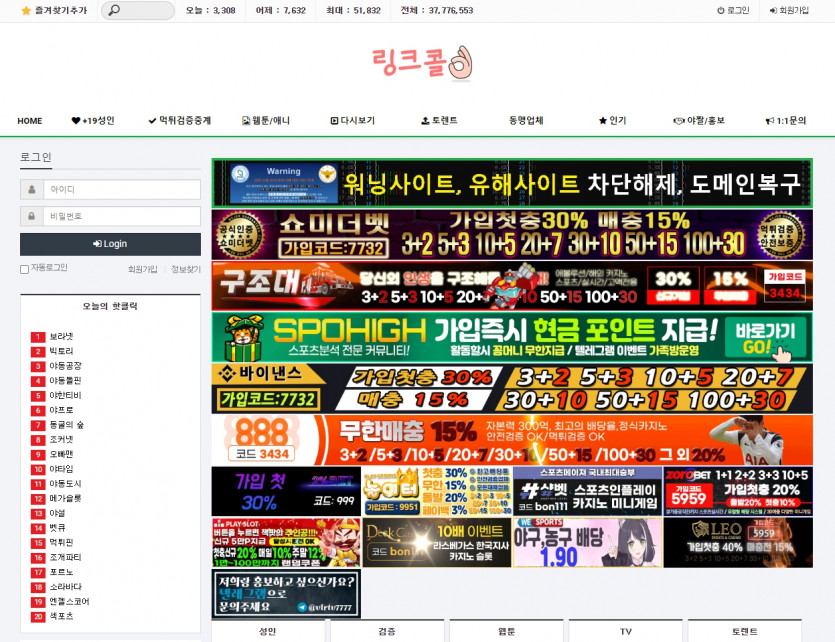835x642 pixels.
Task: Click the megaphone icon next to 회원가입
Action: point(772,10)
